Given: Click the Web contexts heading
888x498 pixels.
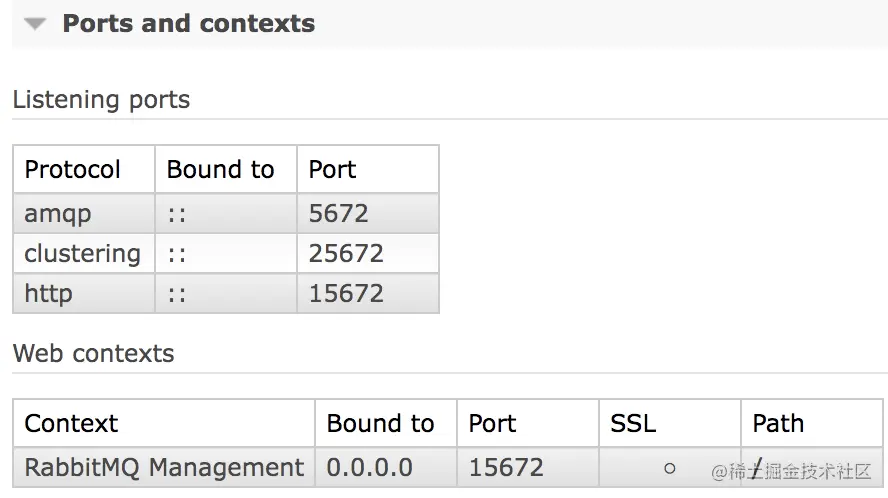Looking at the screenshot, I should pyautogui.click(x=93, y=353).
